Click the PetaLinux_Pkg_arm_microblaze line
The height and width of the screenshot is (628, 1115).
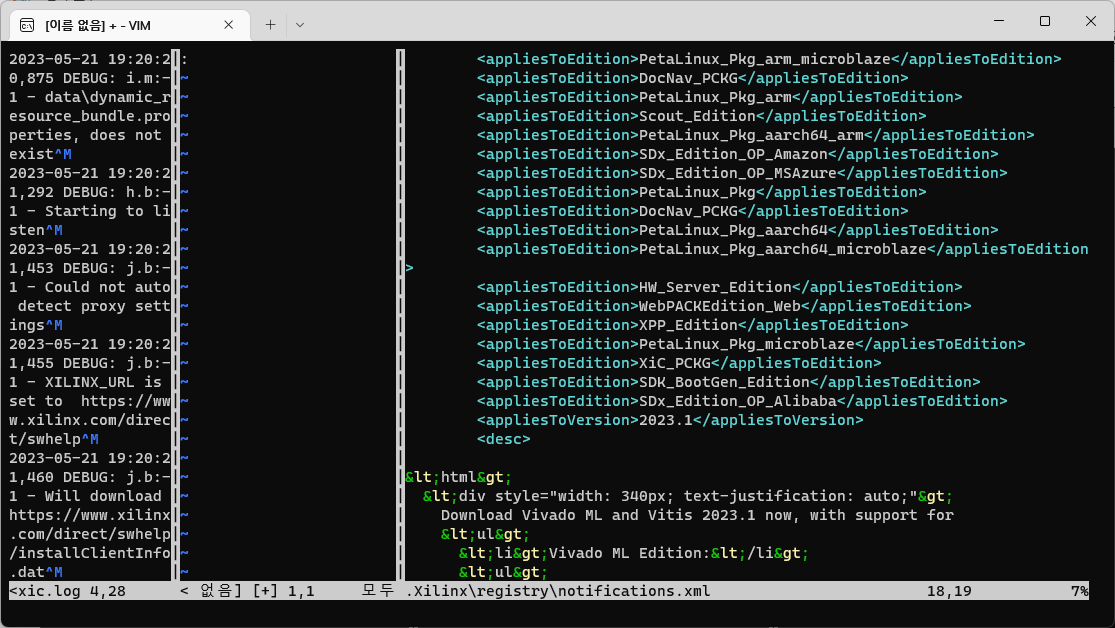pyautogui.click(x=769, y=59)
